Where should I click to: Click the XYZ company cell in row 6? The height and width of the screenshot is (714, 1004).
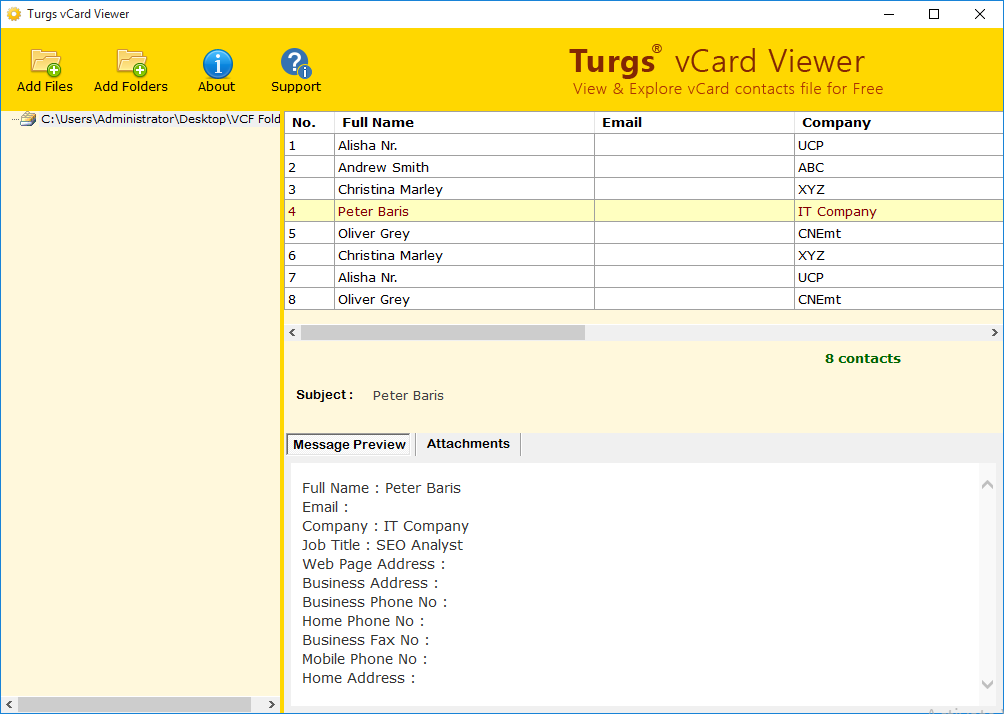[899, 256]
